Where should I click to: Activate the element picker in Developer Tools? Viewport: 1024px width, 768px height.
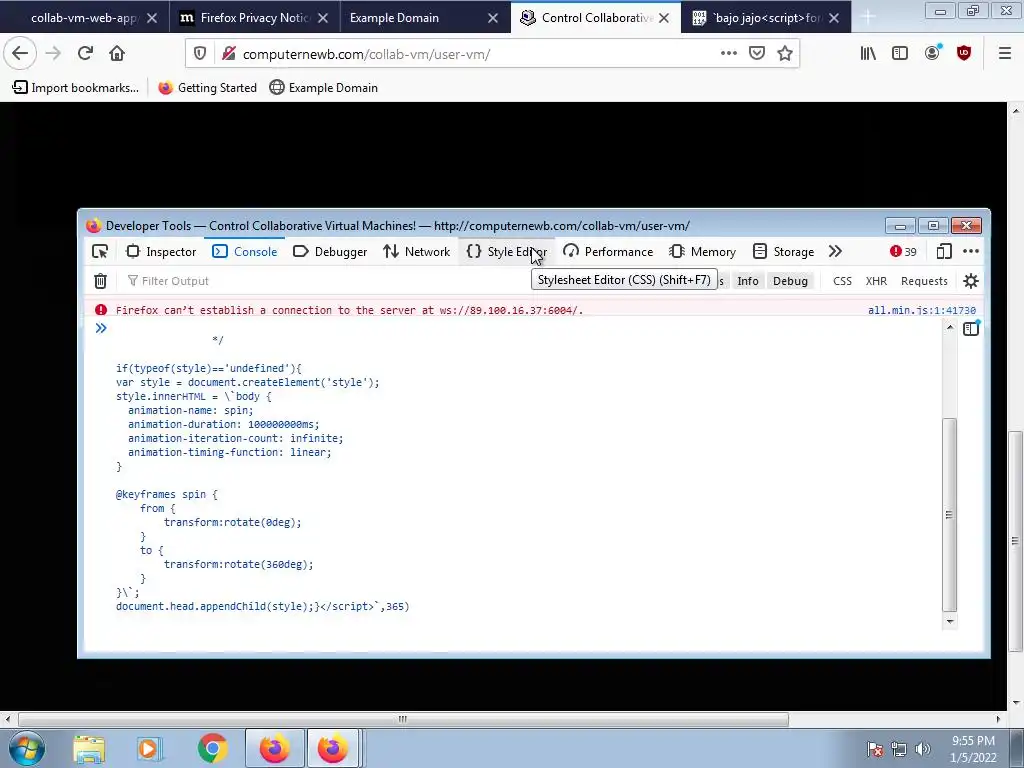point(100,251)
